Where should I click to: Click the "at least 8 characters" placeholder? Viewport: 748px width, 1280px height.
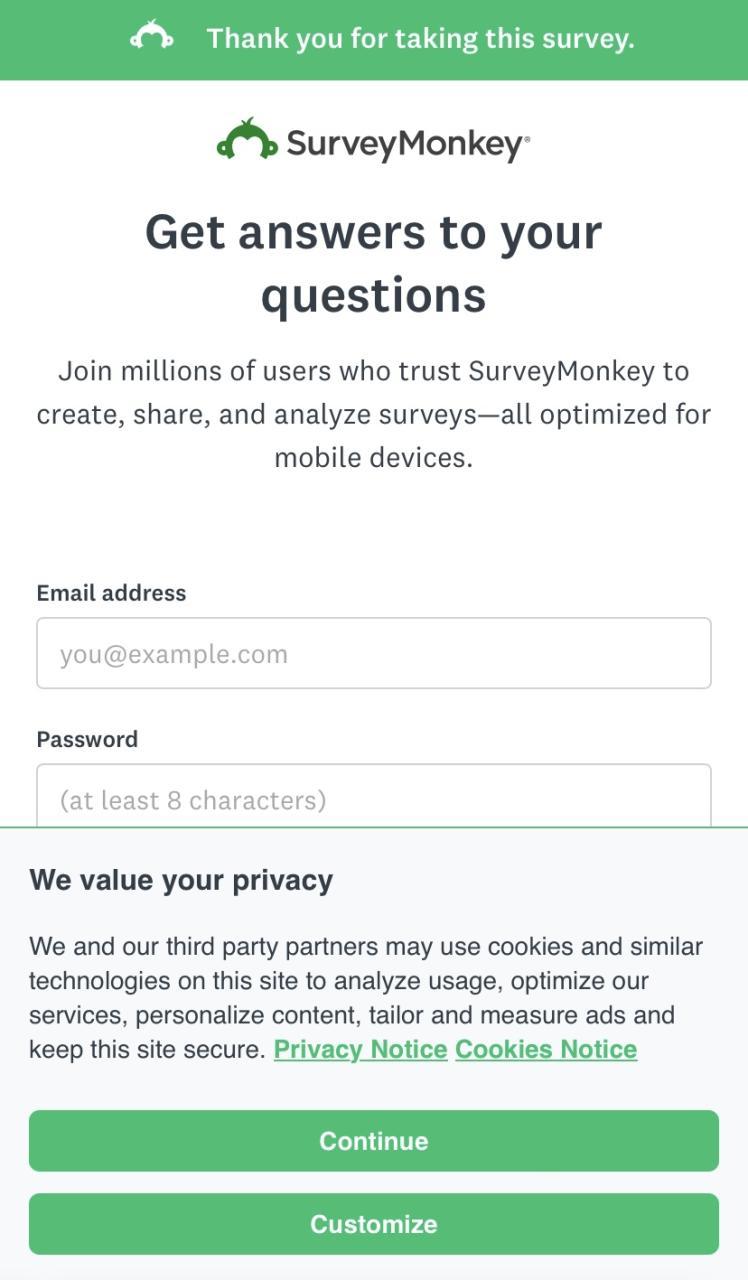(193, 800)
